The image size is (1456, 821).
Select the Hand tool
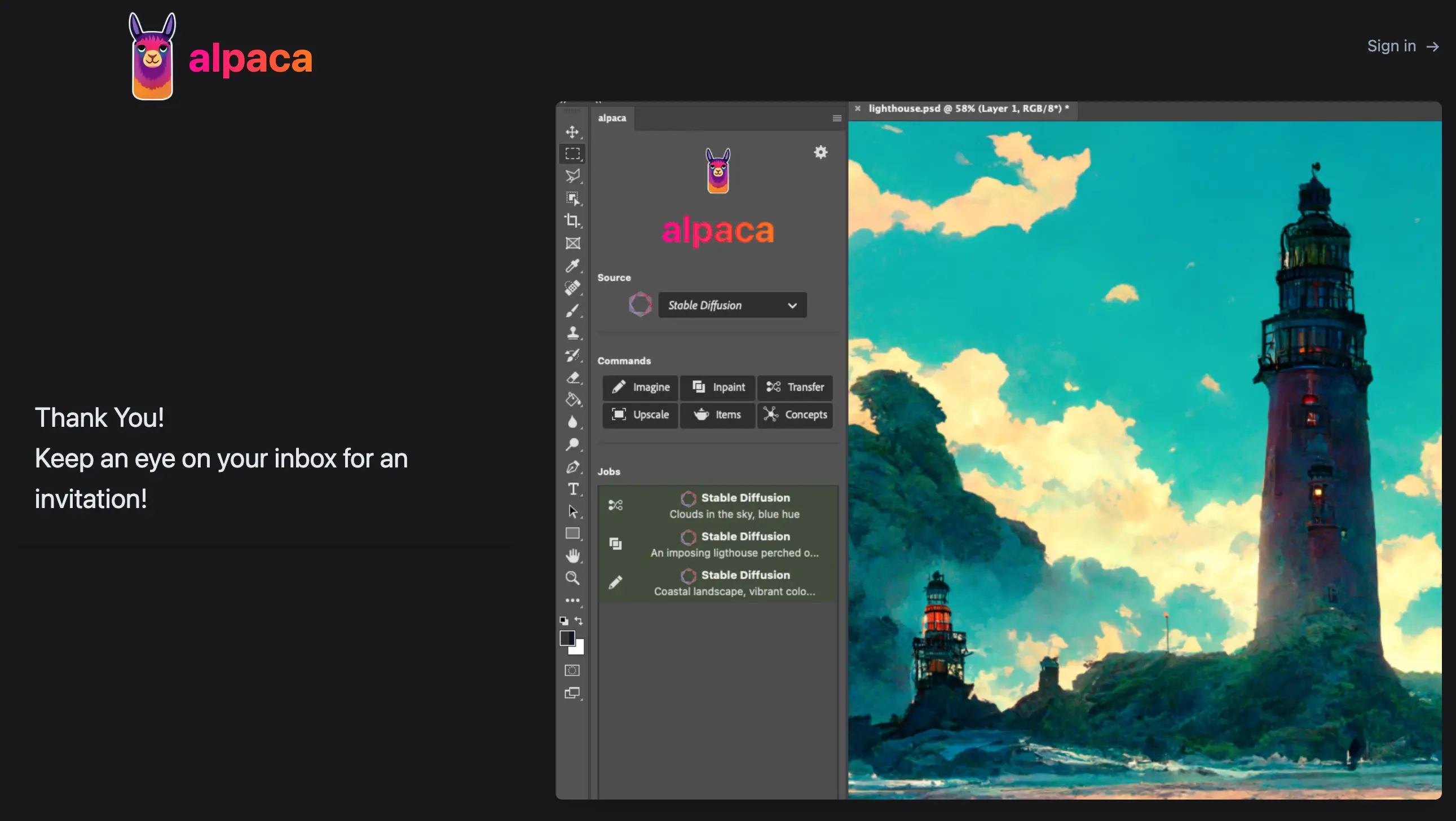572,556
